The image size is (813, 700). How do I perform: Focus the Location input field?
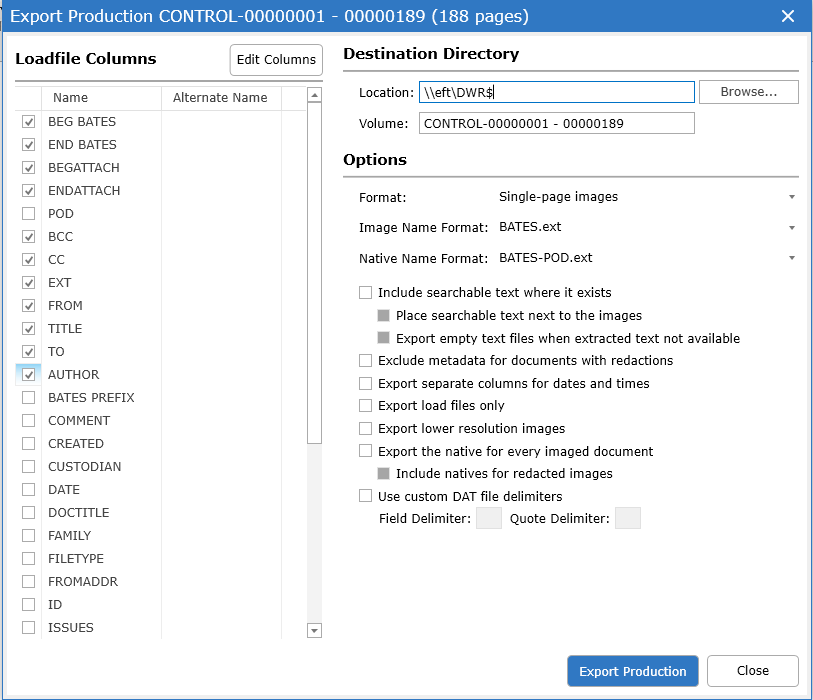(x=557, y=92)
